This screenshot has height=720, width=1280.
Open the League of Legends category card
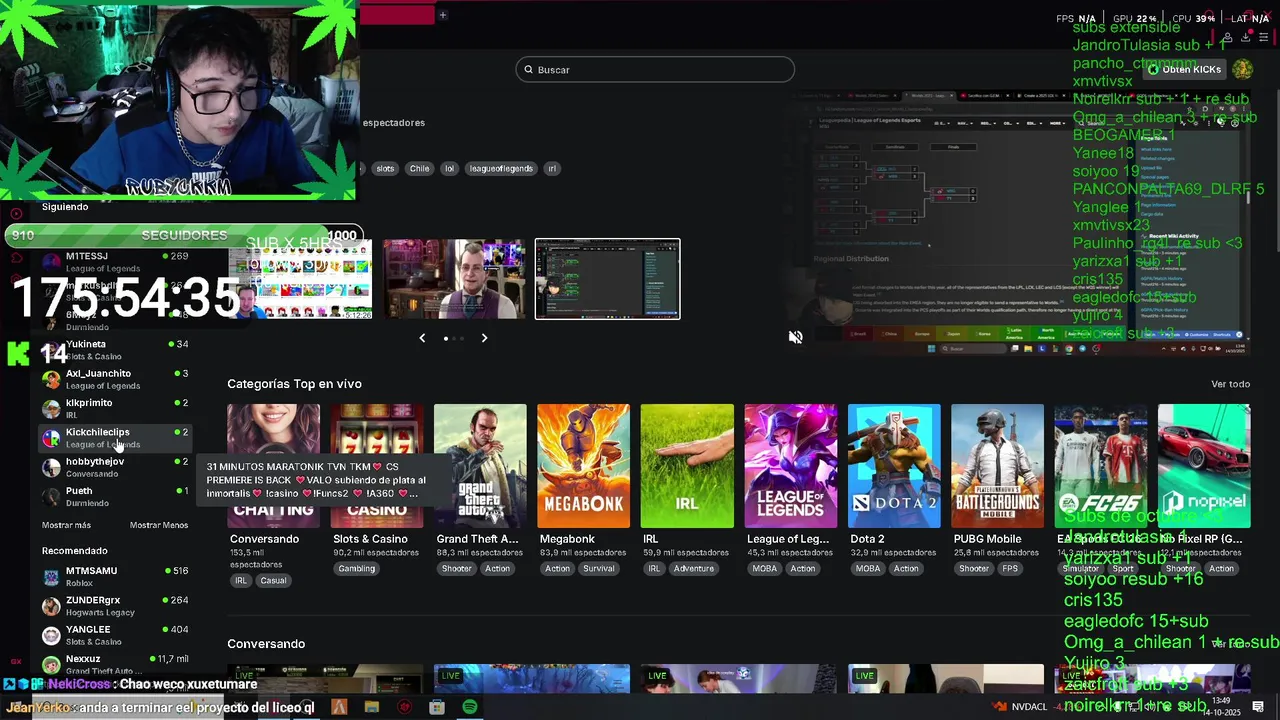(x=790, y=466)
